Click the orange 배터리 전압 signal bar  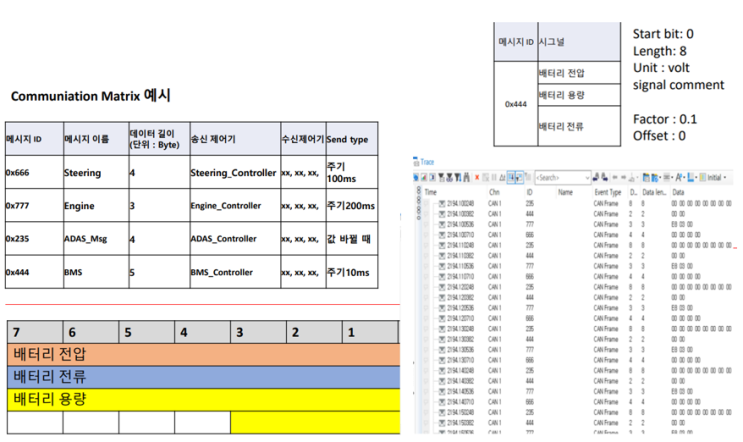tap(200, 353)
